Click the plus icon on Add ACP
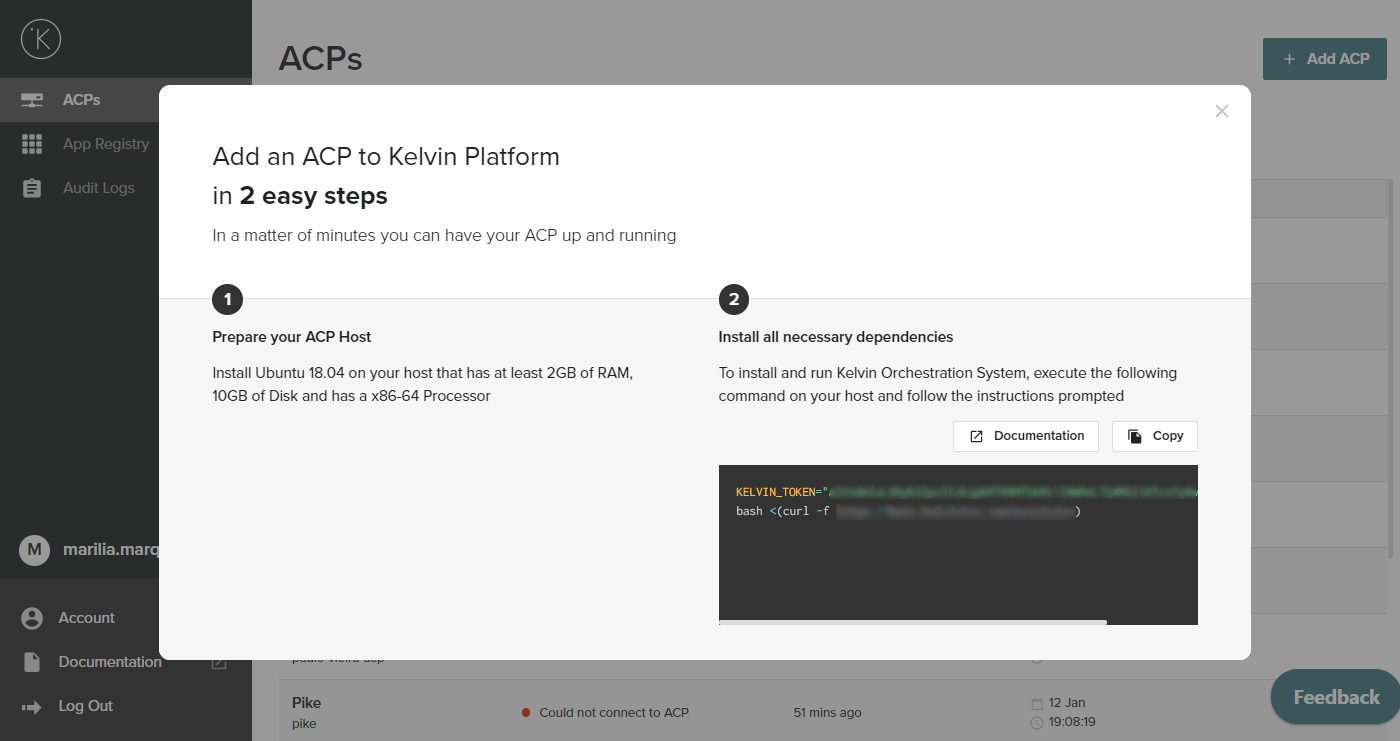This screenshot has width=1400, height=741. (1290, 59)
